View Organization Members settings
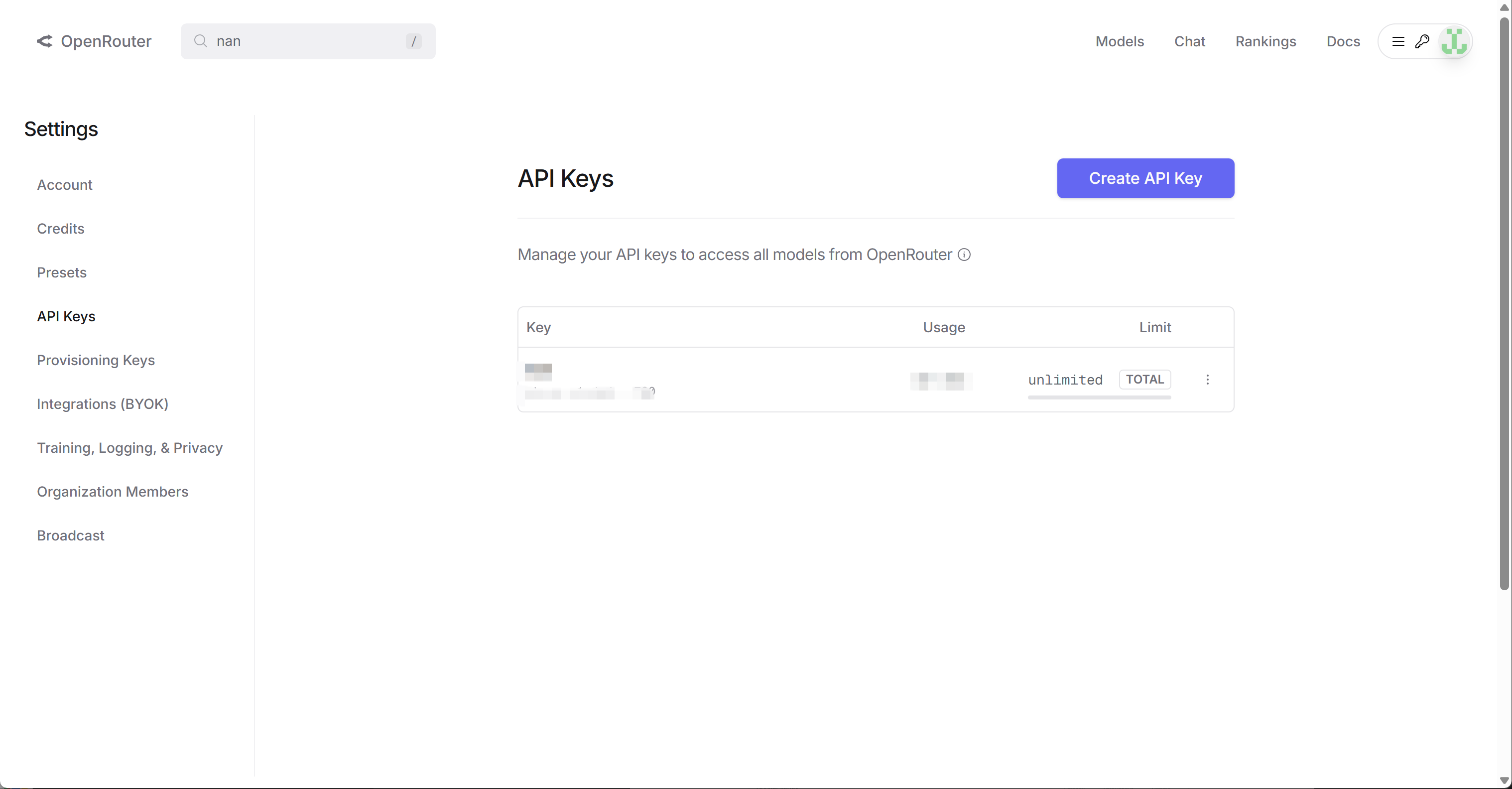 113,492
